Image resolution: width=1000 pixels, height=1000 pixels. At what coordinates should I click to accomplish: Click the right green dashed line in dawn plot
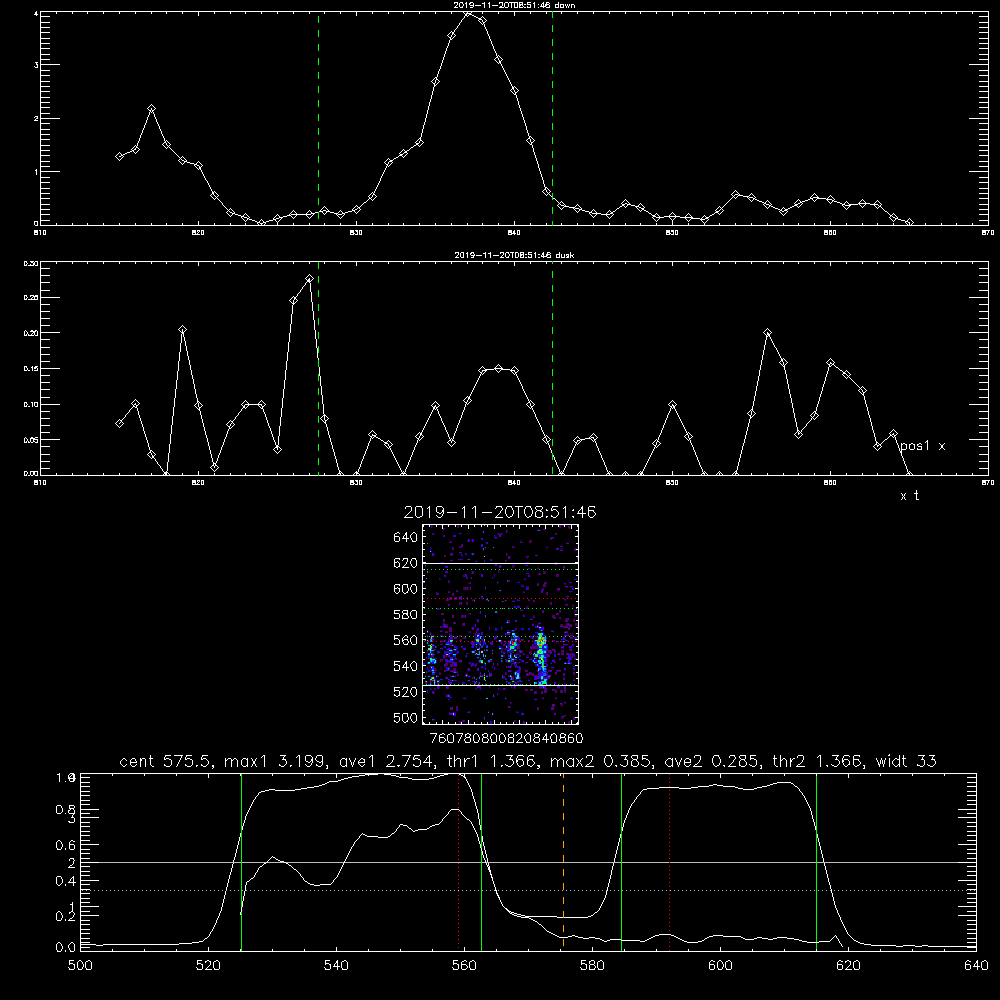tap(552, 119)
